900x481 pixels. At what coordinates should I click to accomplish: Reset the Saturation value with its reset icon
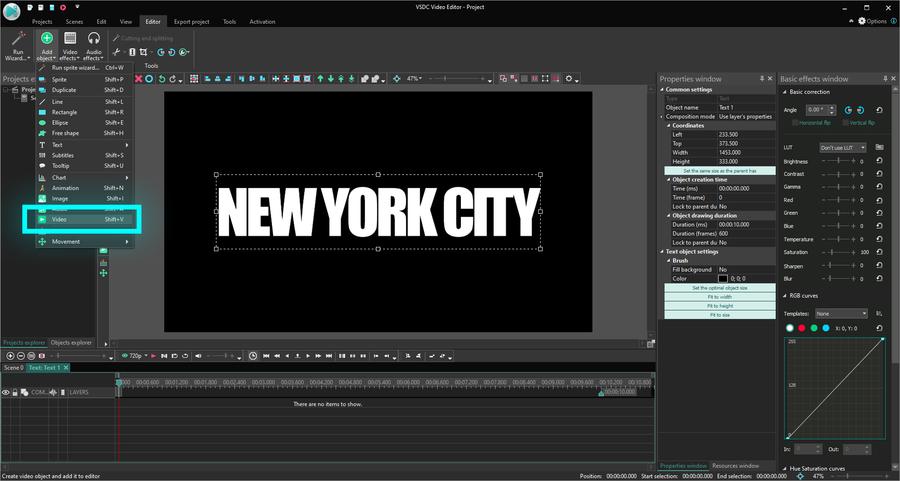pyautogui.click(x=879, y=252)
